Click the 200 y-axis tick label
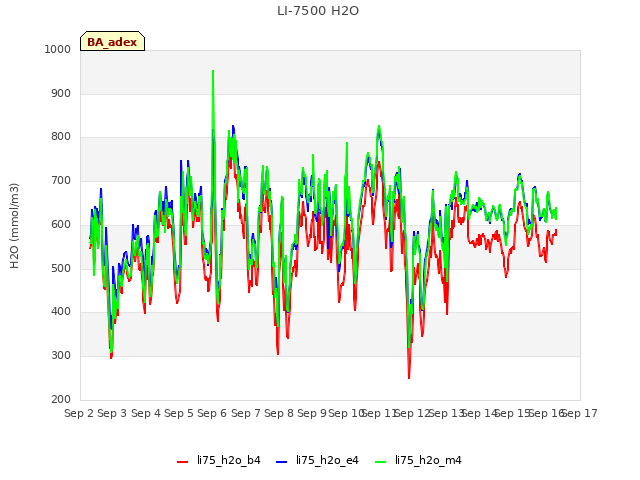This screenshot has width=640, height=480. click(x=61, y=399)
